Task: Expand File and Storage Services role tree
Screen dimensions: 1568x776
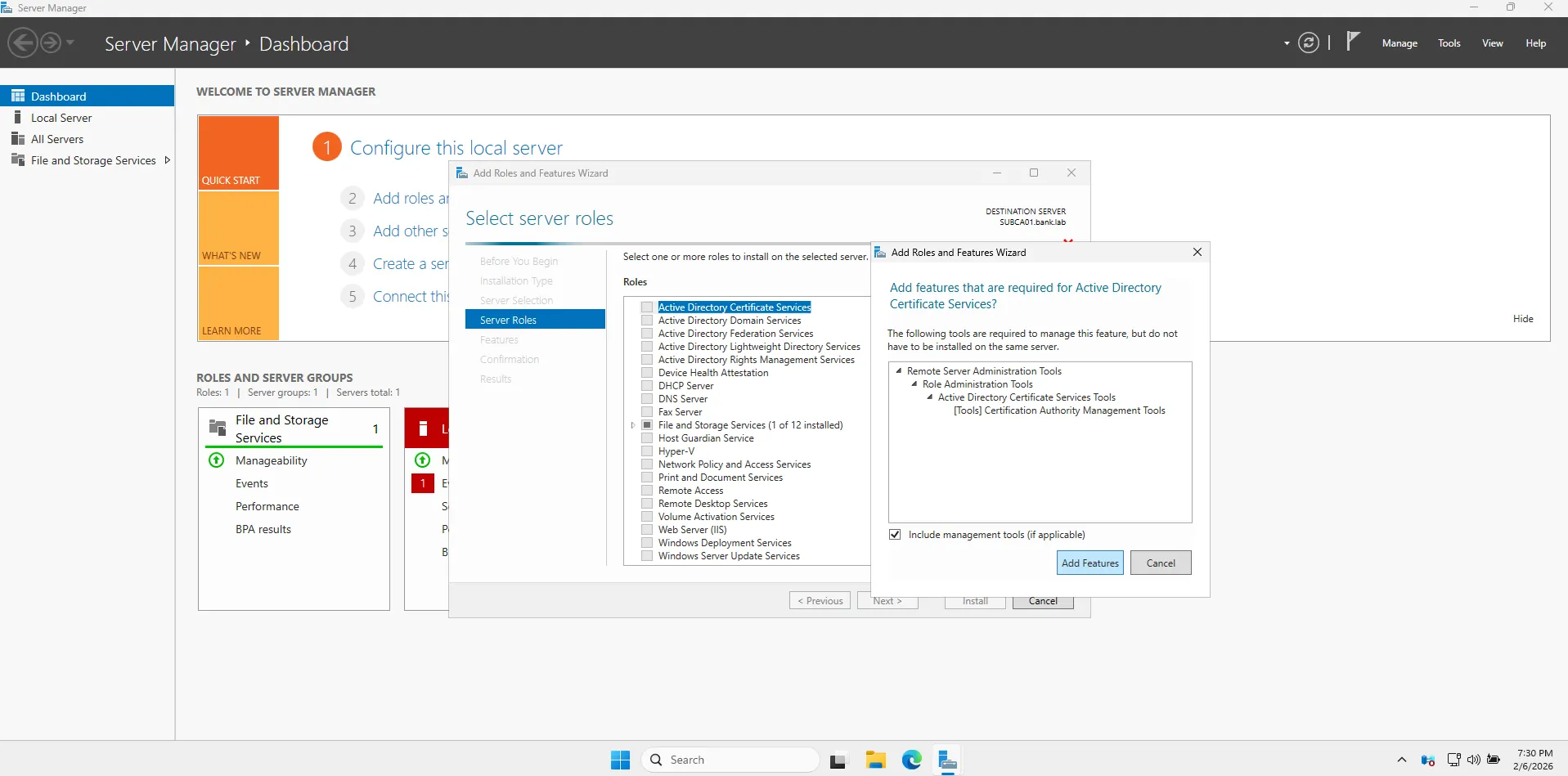Action: click(x=633, y=425)
